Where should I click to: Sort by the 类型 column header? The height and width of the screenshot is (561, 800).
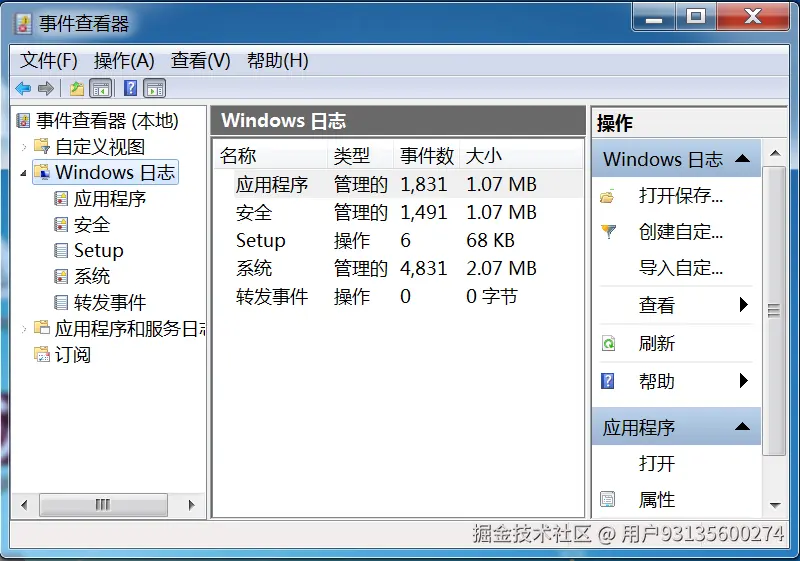click(360, 156)
